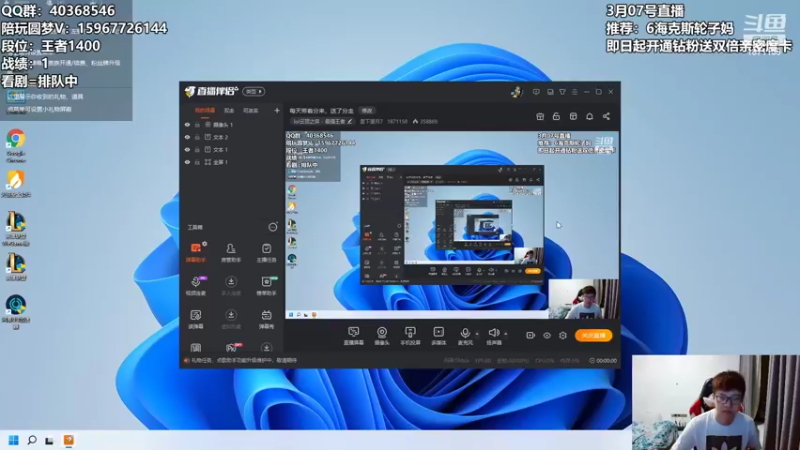Select 文本 2 source row

[x=232, y=137]
